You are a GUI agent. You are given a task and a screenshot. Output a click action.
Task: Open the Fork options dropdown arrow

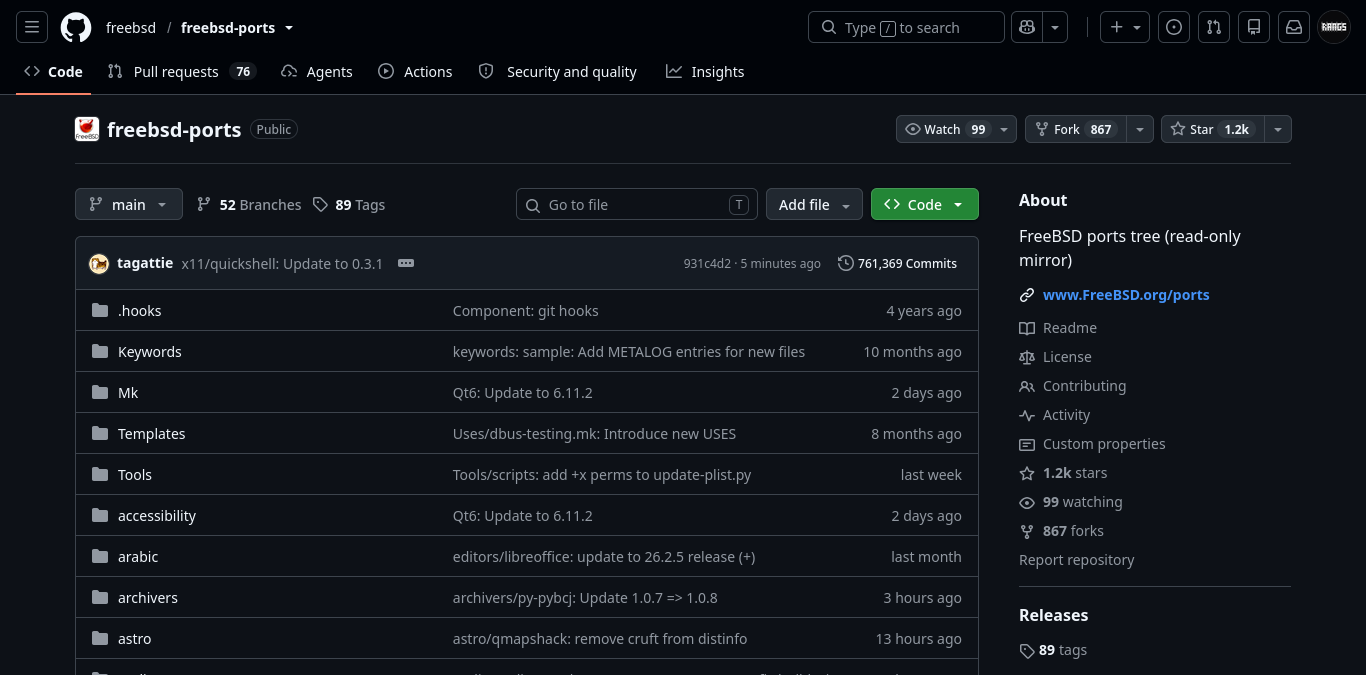point(1140,129)
